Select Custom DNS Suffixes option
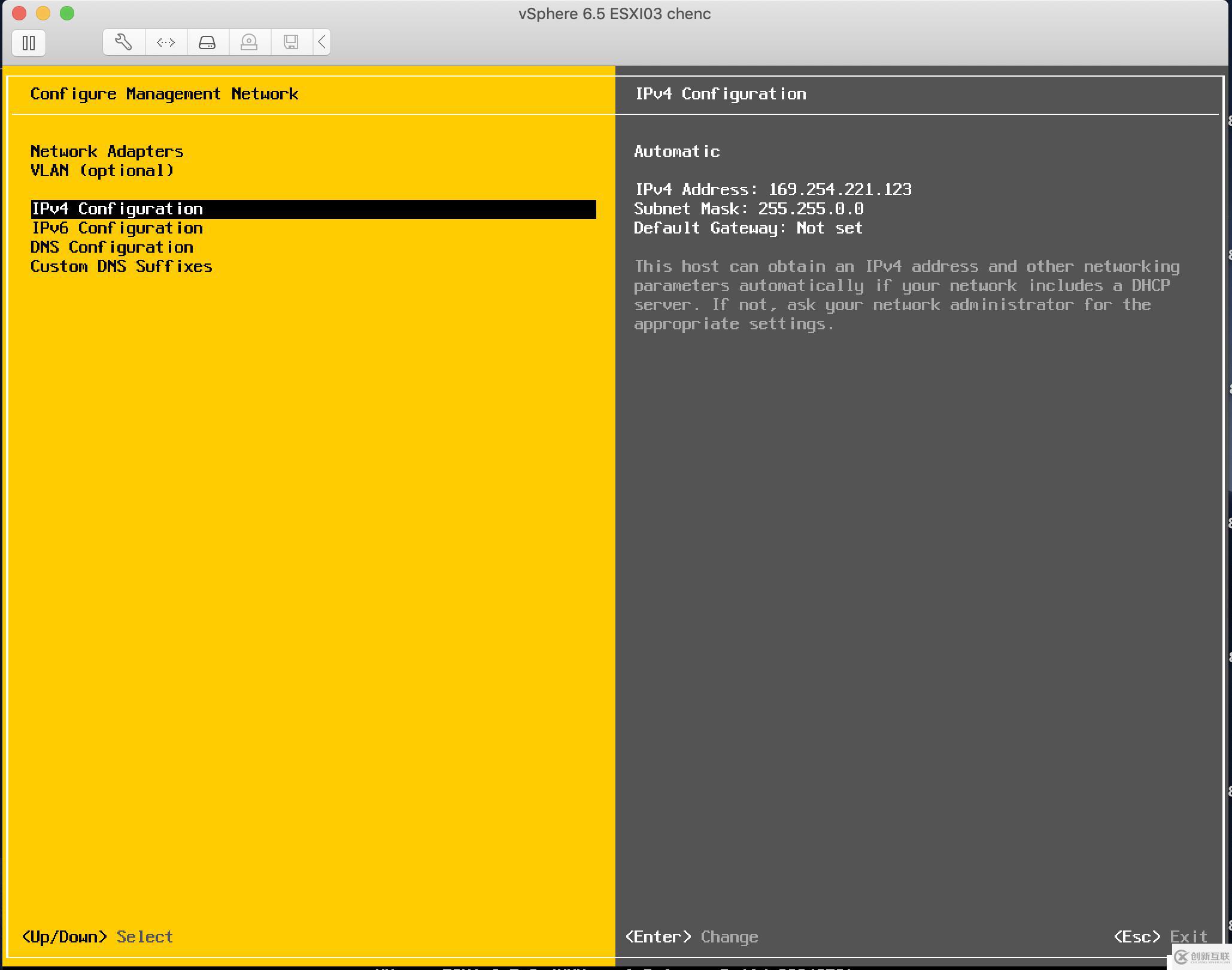Image resolution: width=1232 pixels, height=970 pixels. 121,266
